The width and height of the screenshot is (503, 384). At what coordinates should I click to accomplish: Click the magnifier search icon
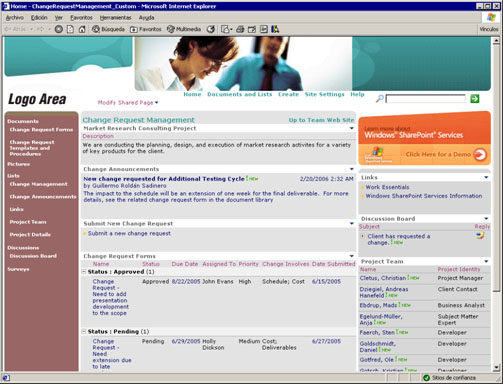coord(379,99)
